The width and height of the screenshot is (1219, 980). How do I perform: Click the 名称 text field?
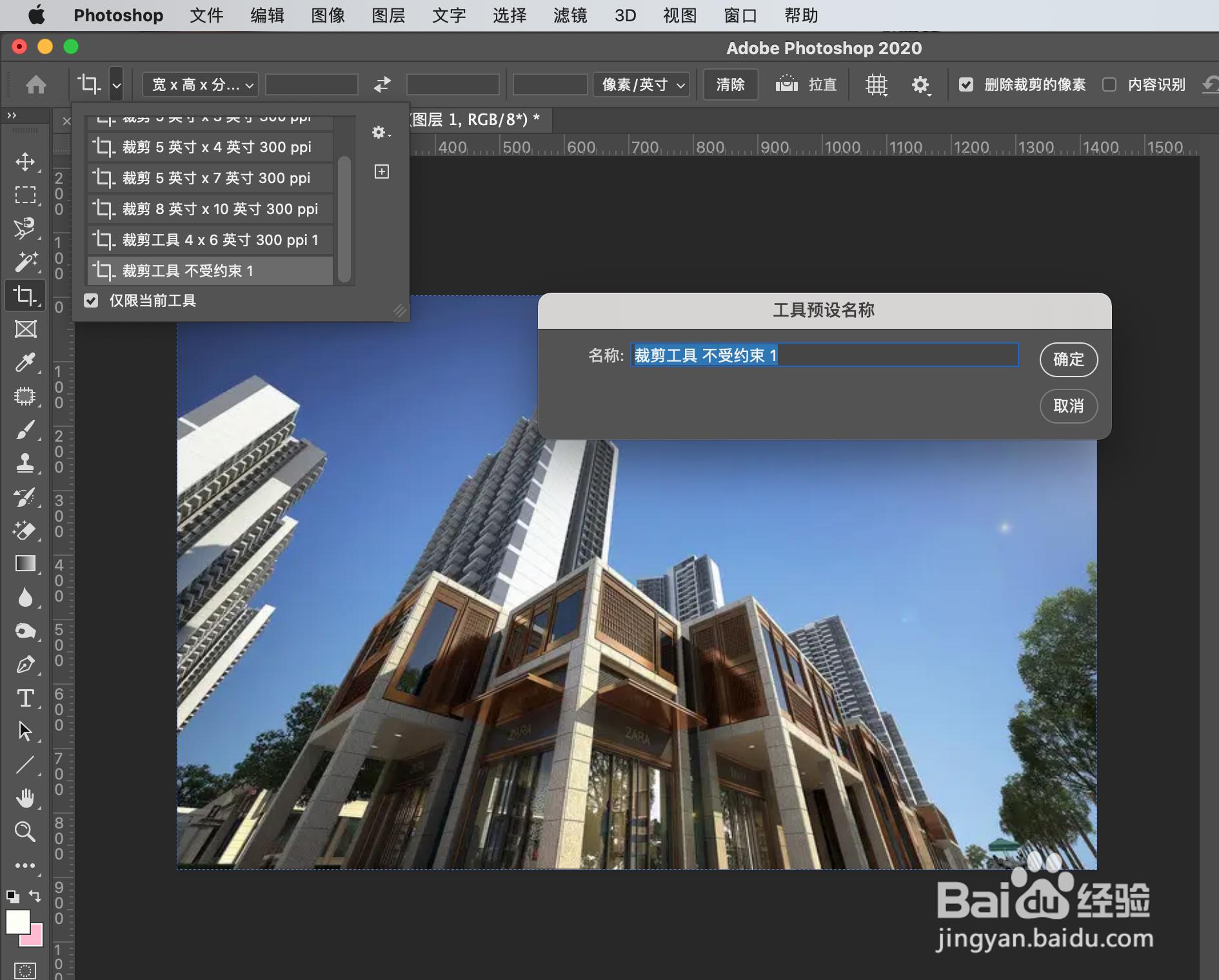click(824, 355)
